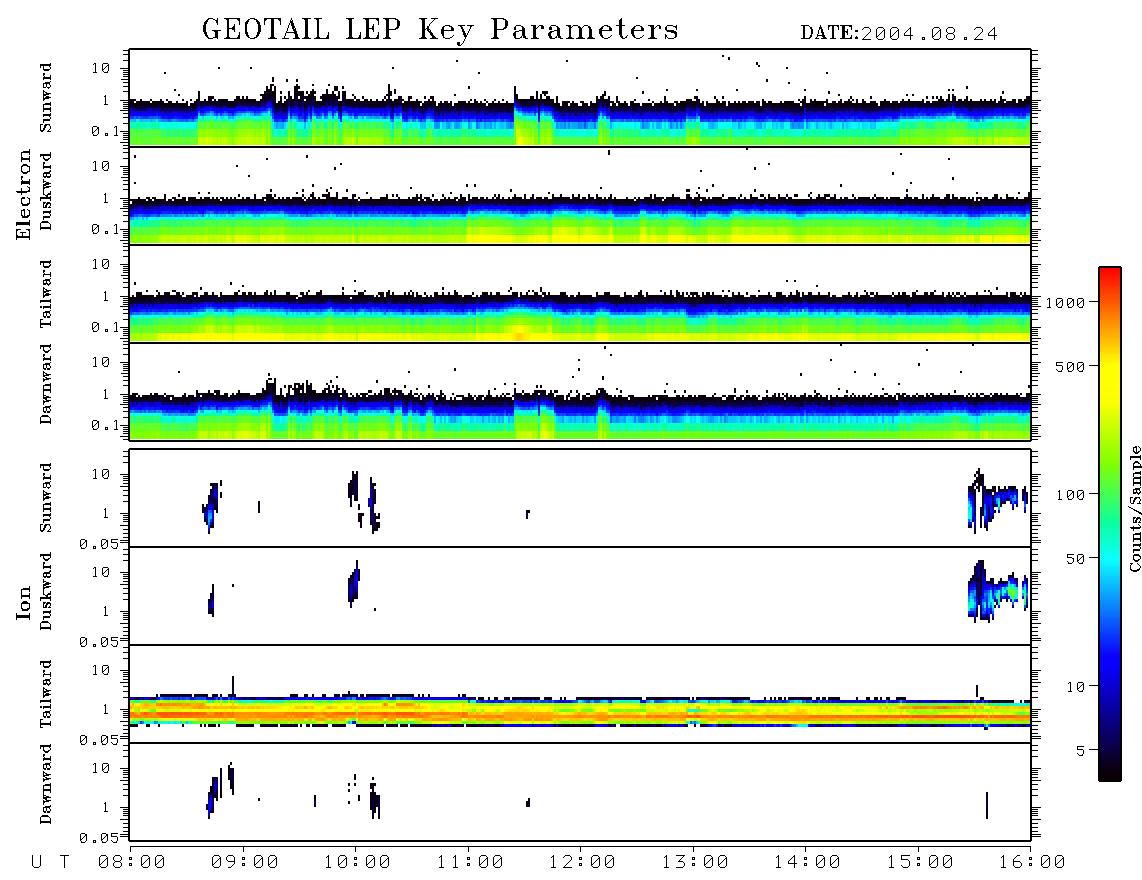1142x880 pixels.
Task: Click the Electron Duskward spectrogram panel
Action: click(x=580, y=195)
